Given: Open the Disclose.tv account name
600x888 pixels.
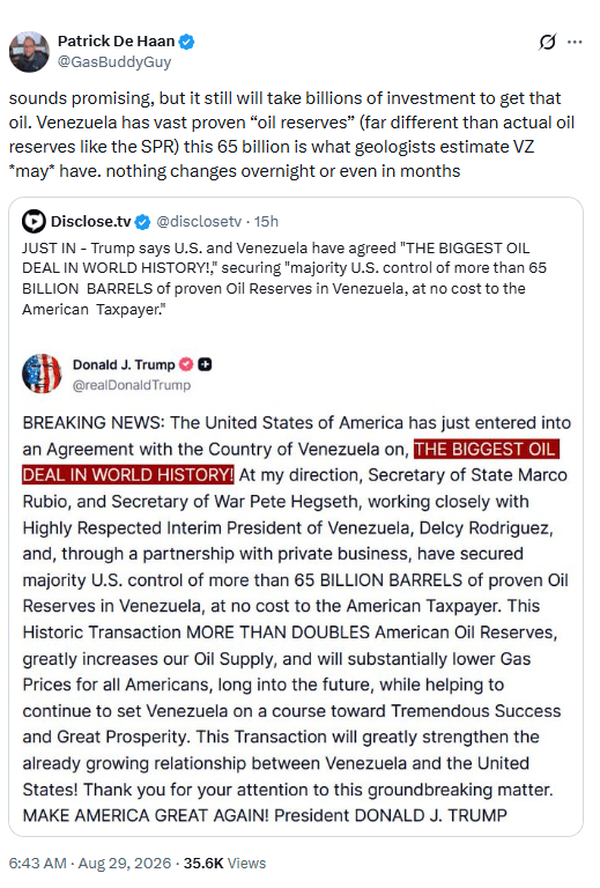Looking at the screenshot, I should coord(91,221).
